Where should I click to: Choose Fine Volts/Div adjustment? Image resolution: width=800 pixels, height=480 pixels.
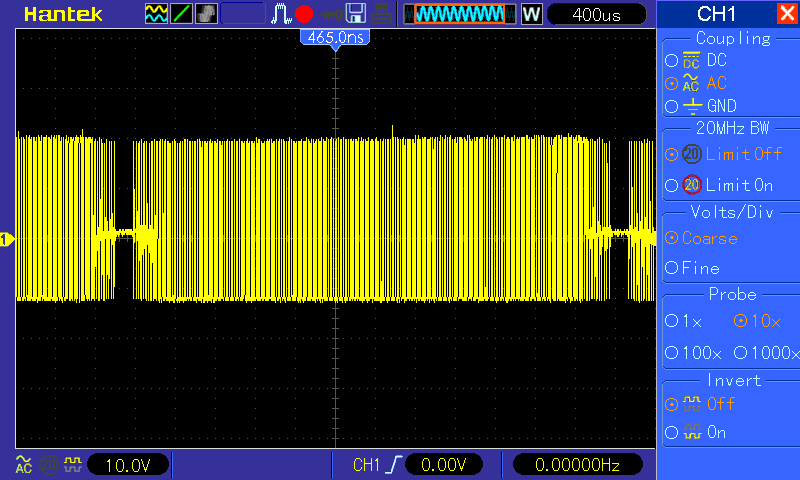point(692,268)
